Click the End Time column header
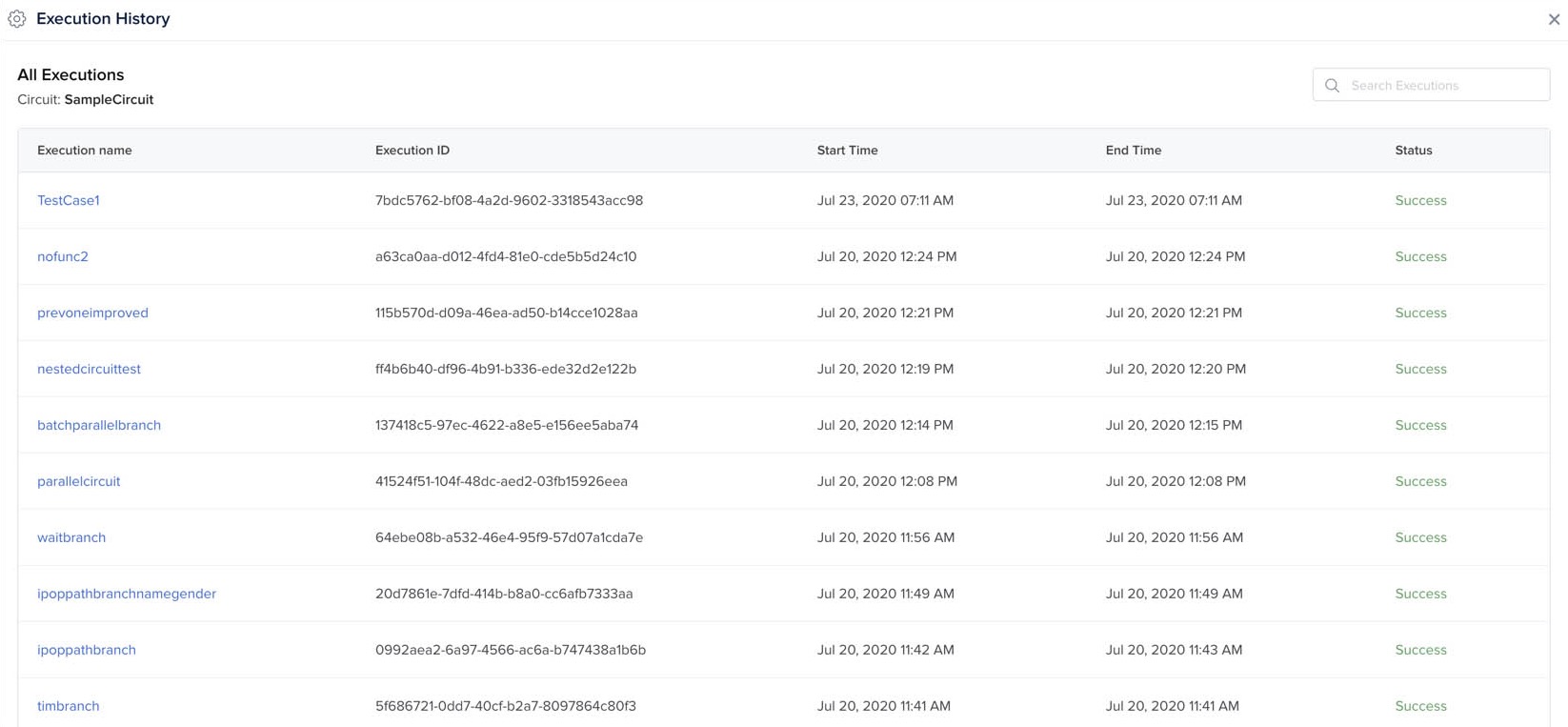The height and width of the screenshot is (727, 1568). 1134,151
